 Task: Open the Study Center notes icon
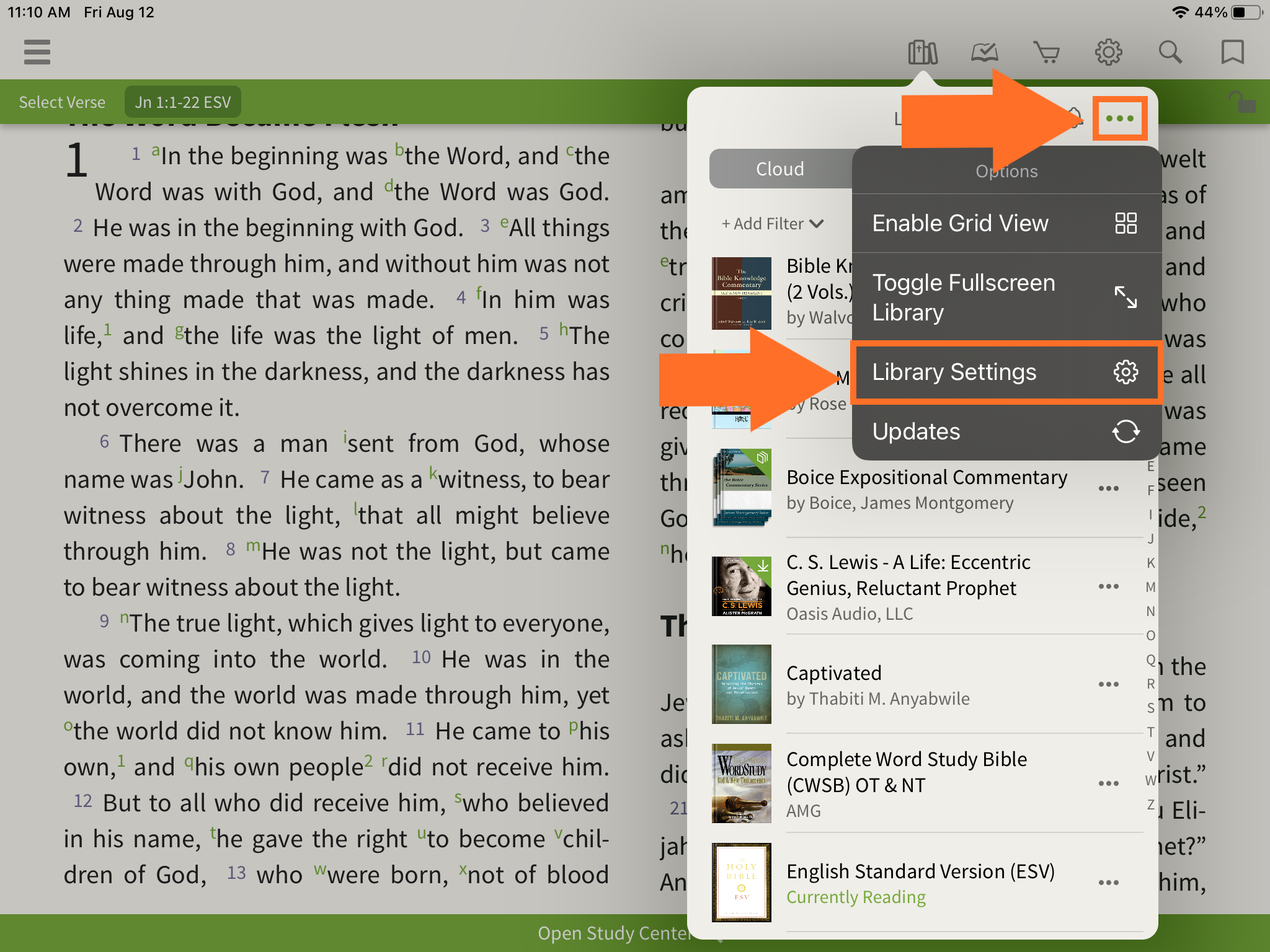point(985,53)
